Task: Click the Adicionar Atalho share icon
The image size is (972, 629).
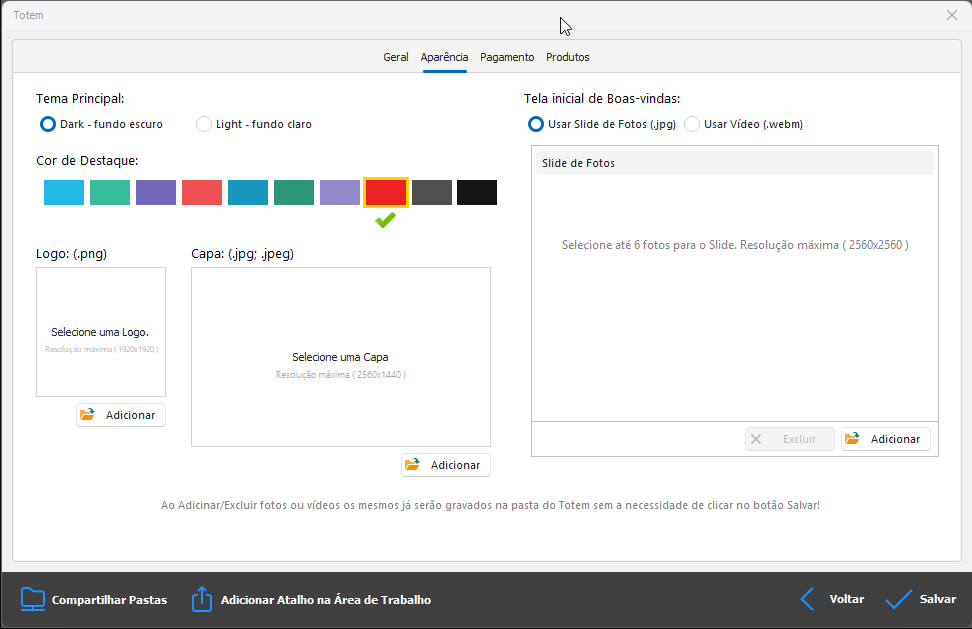Action: pyautogui.click(x=202, y=599)
